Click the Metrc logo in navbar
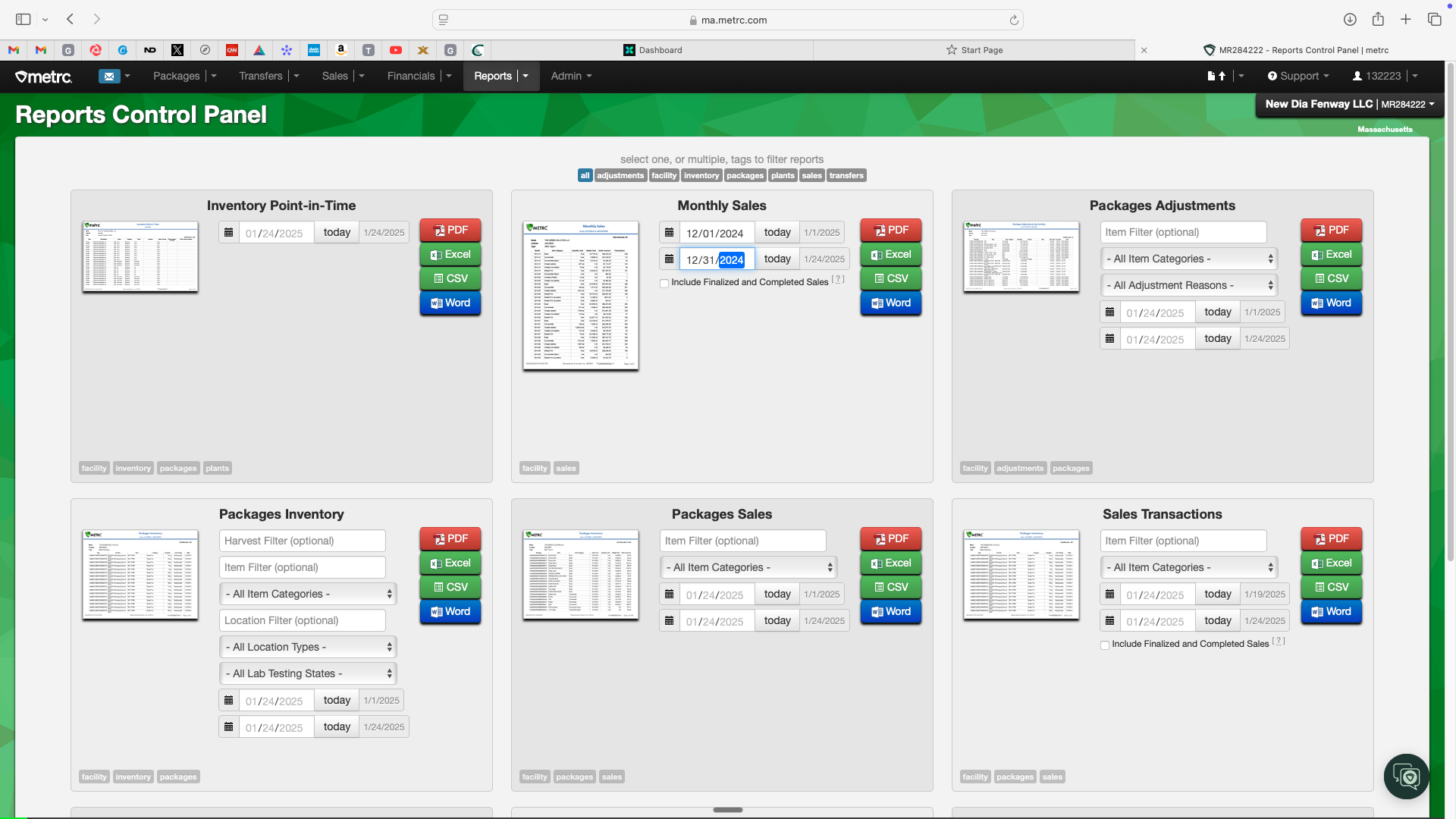1456x819 pixels. click(44, 77)
